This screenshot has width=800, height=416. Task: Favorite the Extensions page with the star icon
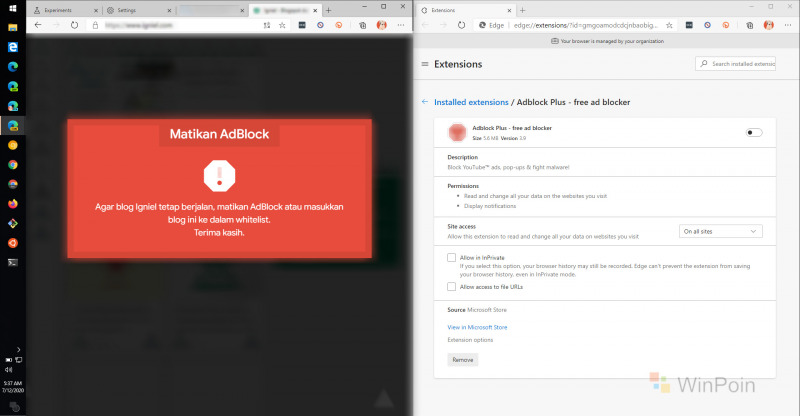click(669, 25)
